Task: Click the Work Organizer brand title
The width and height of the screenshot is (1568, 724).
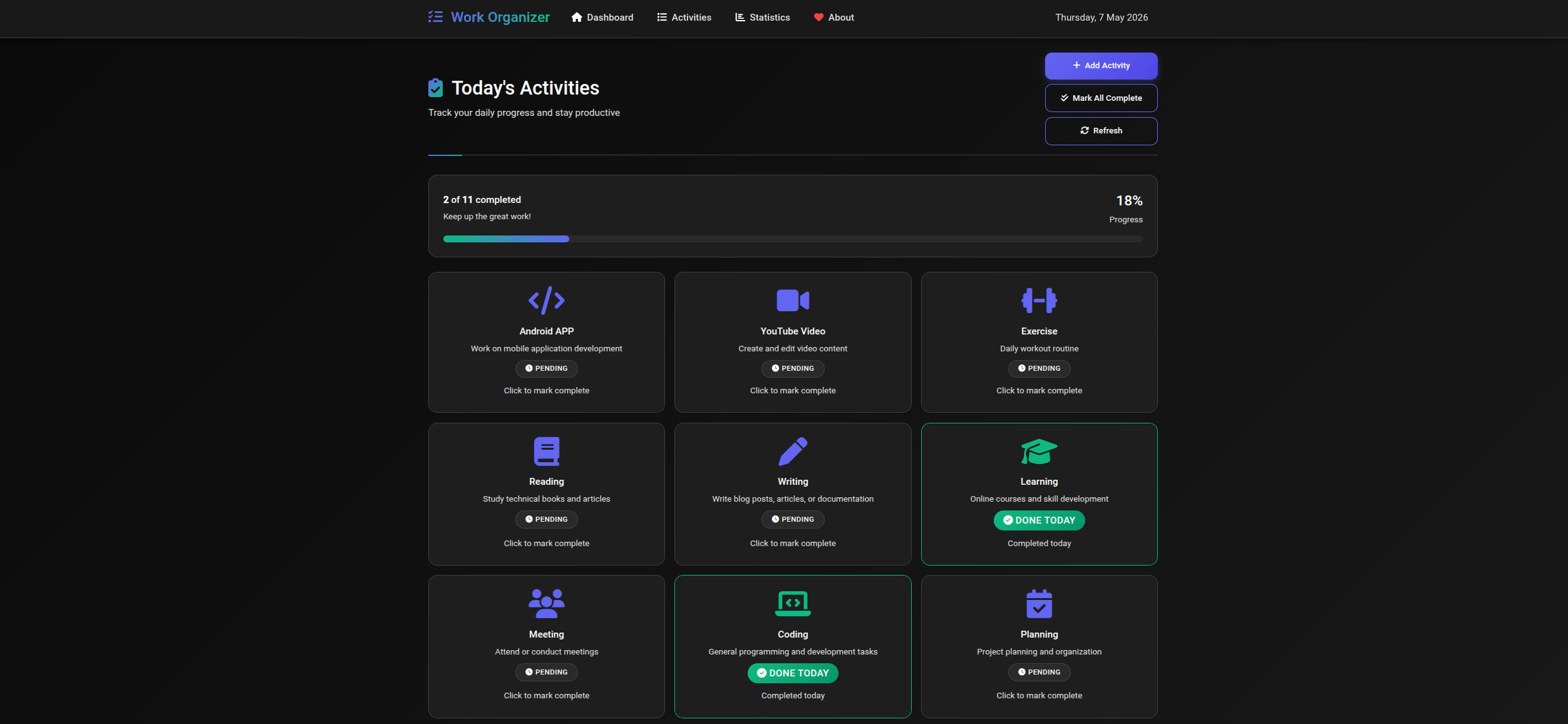Action: click(500, 17)
